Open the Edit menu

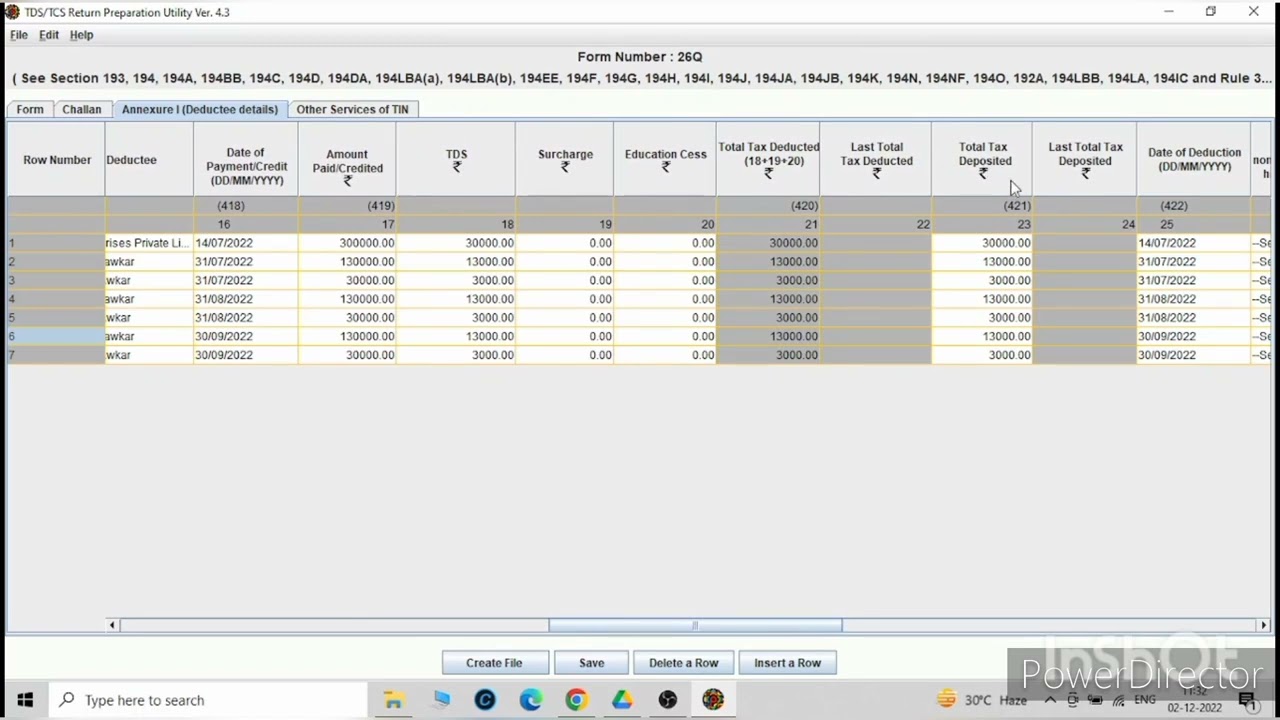click(49, 35)
